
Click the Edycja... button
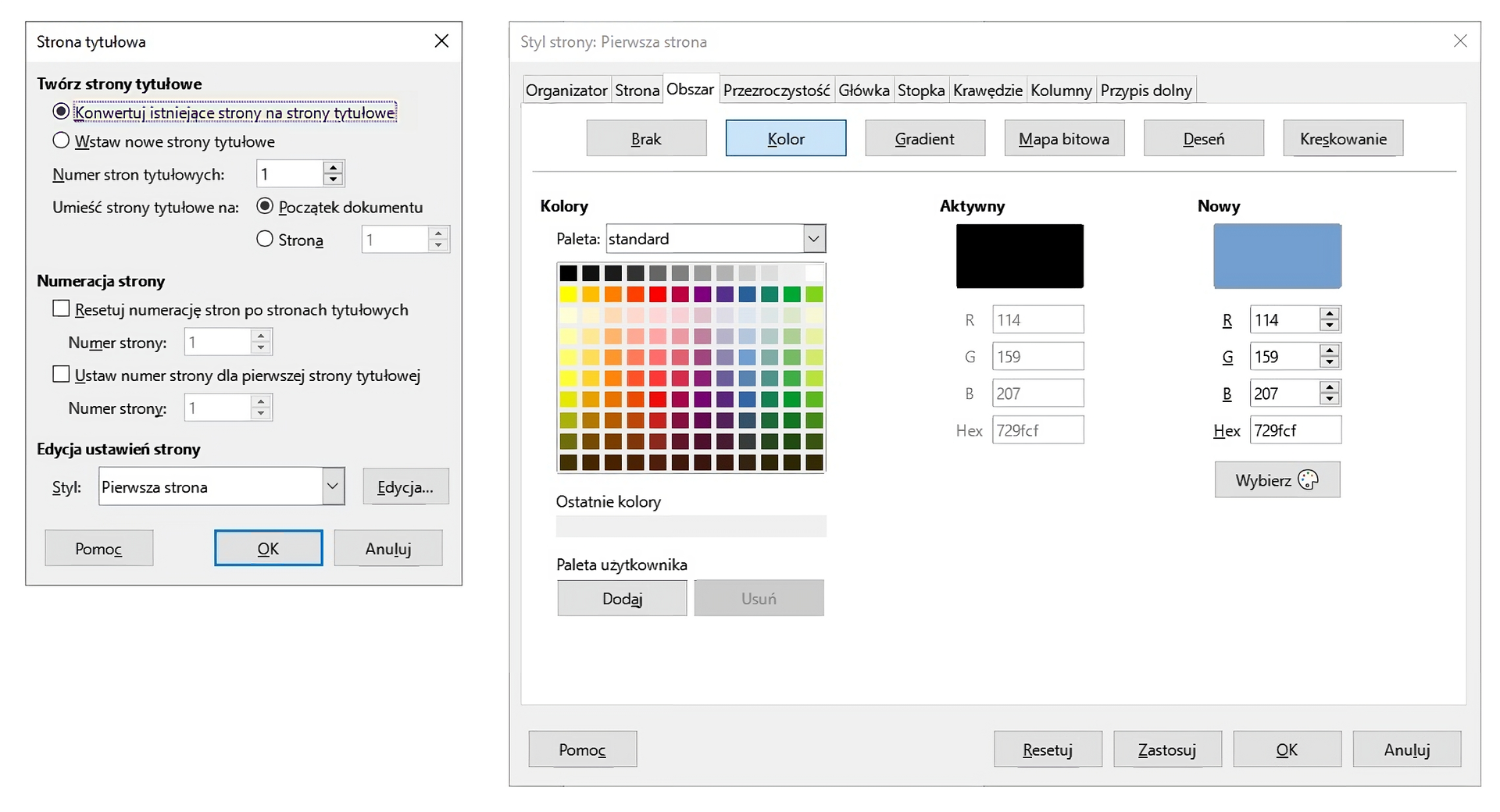click(x=405, y=486)
